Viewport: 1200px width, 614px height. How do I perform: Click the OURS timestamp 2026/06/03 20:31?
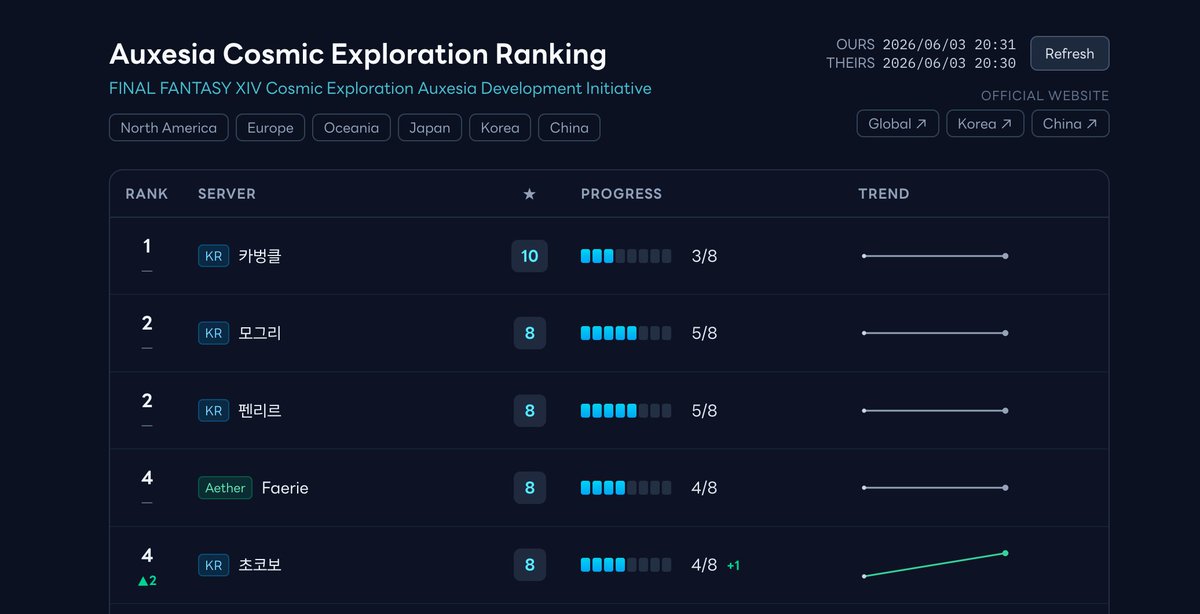[x=949, y=45]
